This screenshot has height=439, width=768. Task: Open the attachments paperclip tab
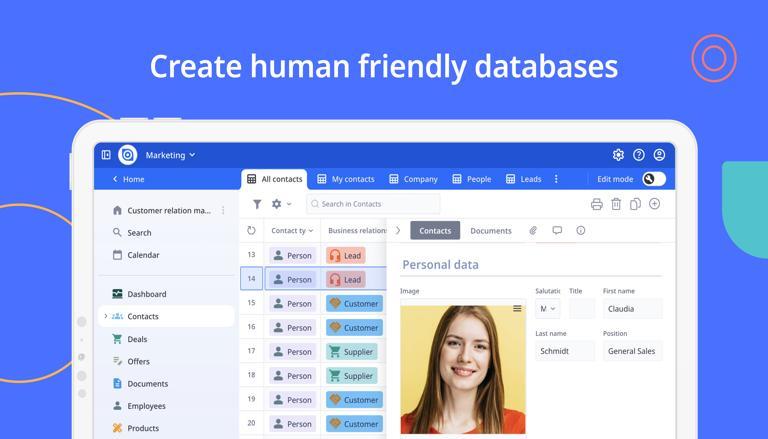(x=533, y=230)
